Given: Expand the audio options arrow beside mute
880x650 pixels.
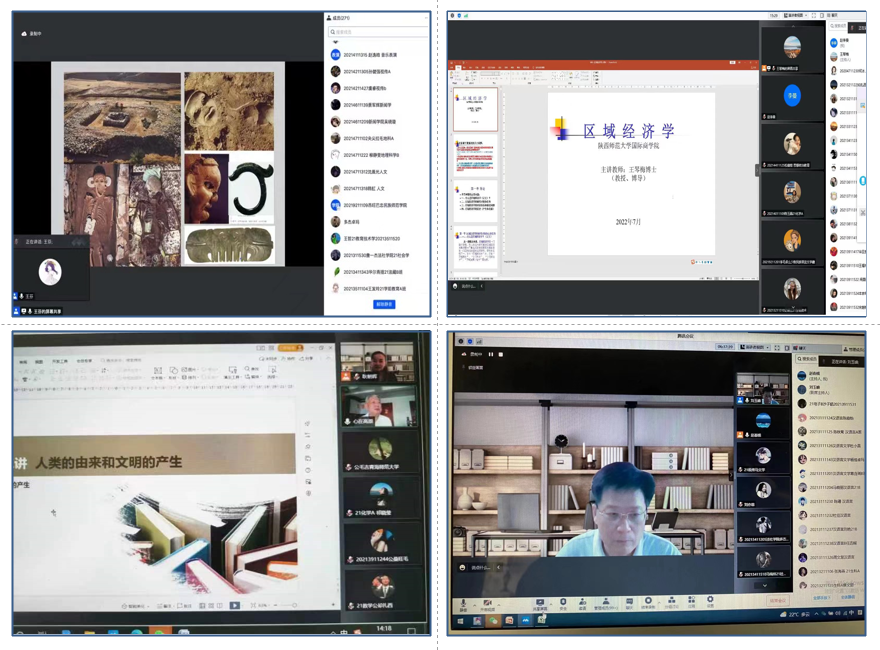Looking at the screenshot, I should point(472,602).
